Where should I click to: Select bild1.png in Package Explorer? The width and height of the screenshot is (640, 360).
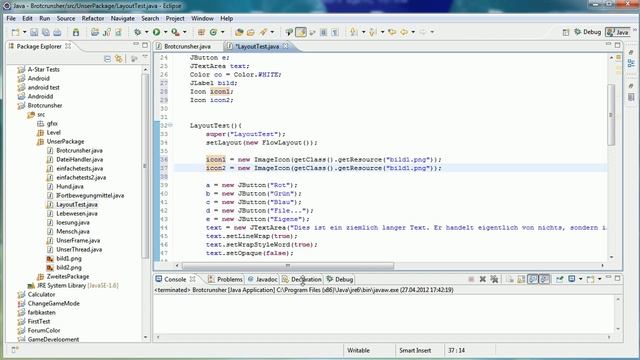click(69, 258)
